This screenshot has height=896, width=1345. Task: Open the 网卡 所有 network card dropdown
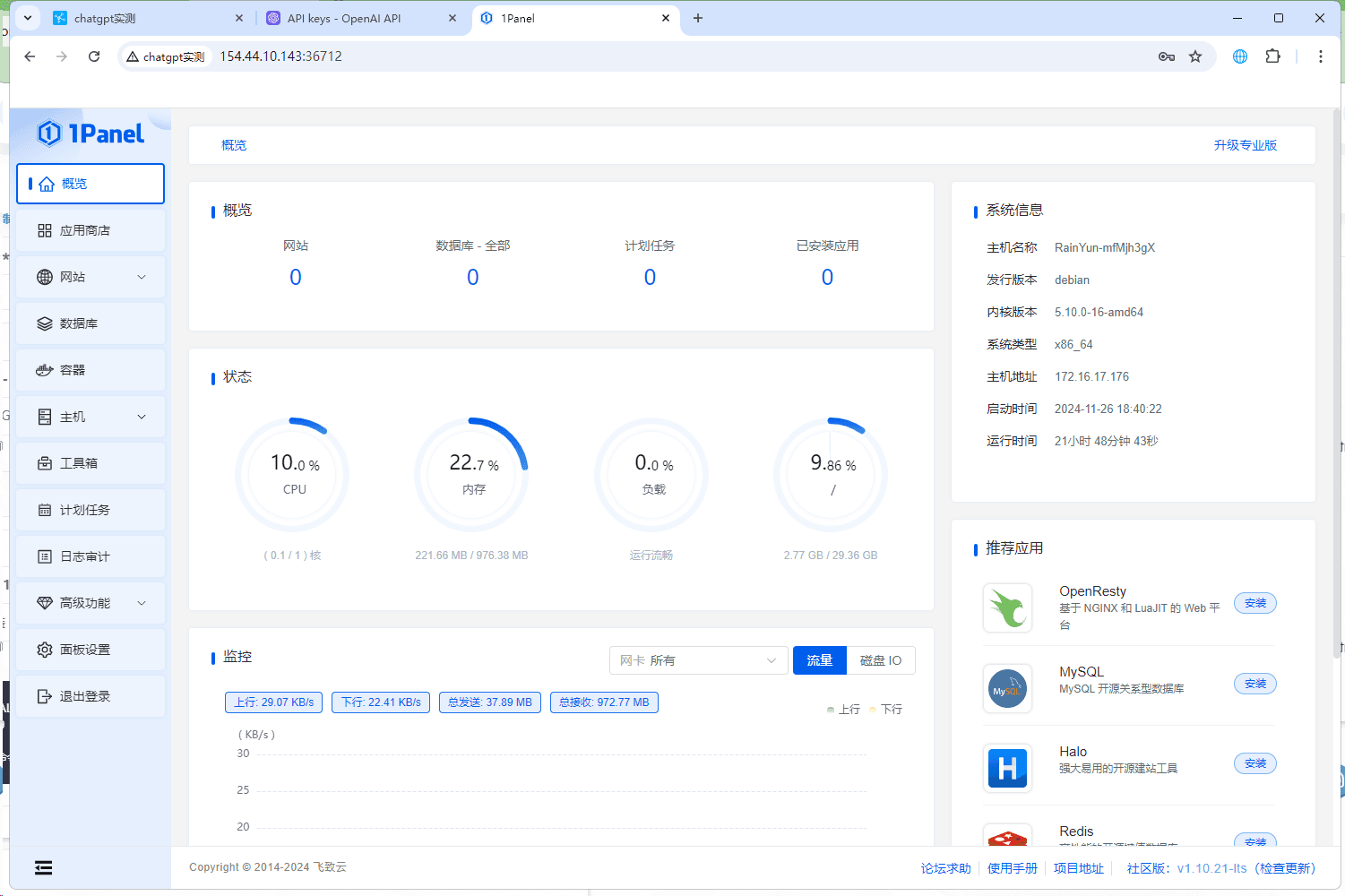click(698, 660)
